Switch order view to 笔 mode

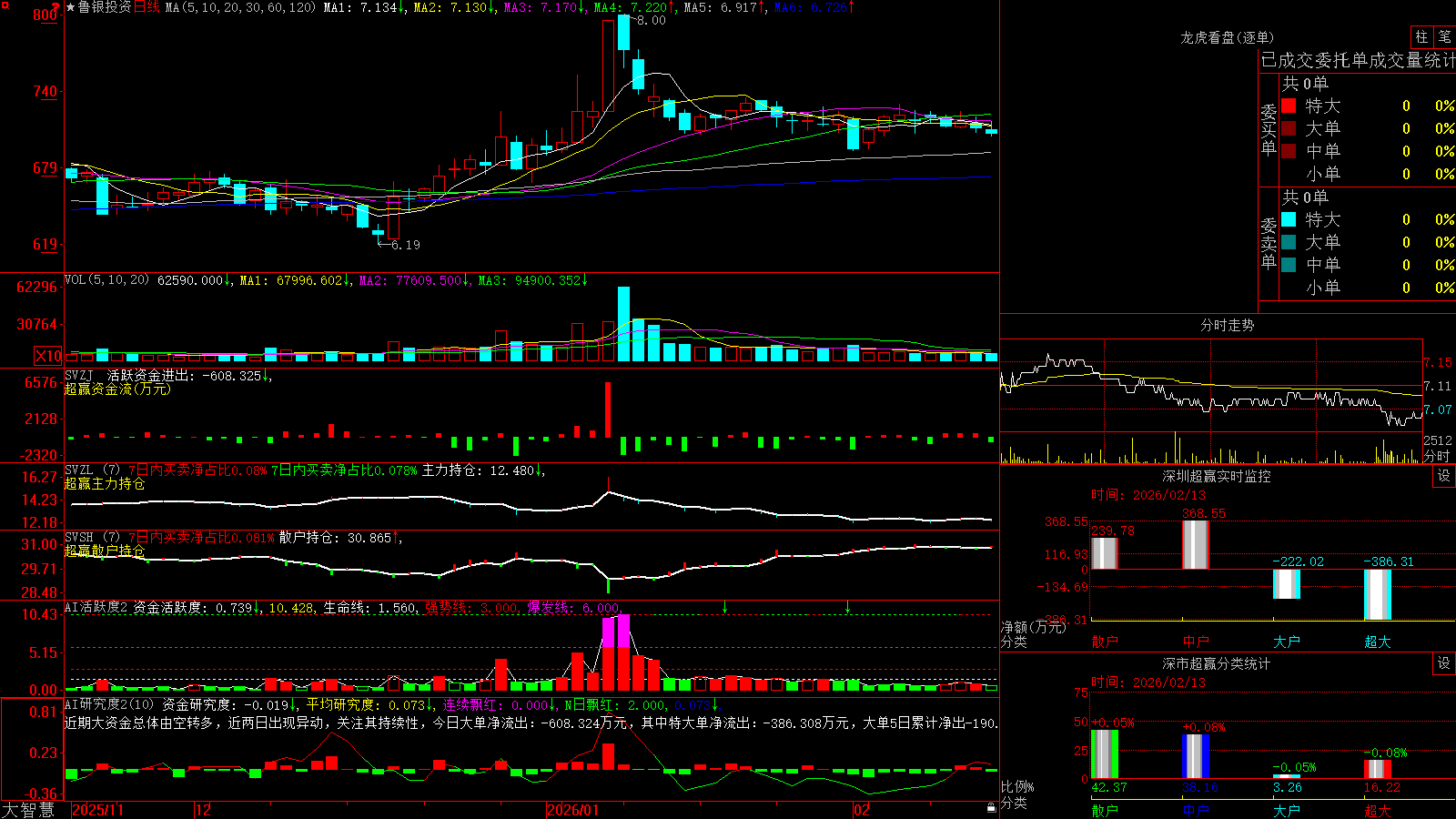coord(1444,36)
